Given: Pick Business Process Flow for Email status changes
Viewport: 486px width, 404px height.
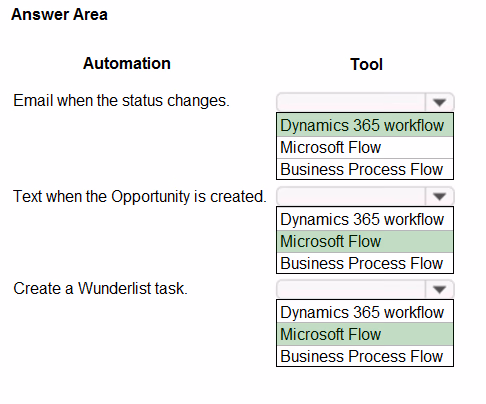Looking at the screenshot, I should pos(365,169).
